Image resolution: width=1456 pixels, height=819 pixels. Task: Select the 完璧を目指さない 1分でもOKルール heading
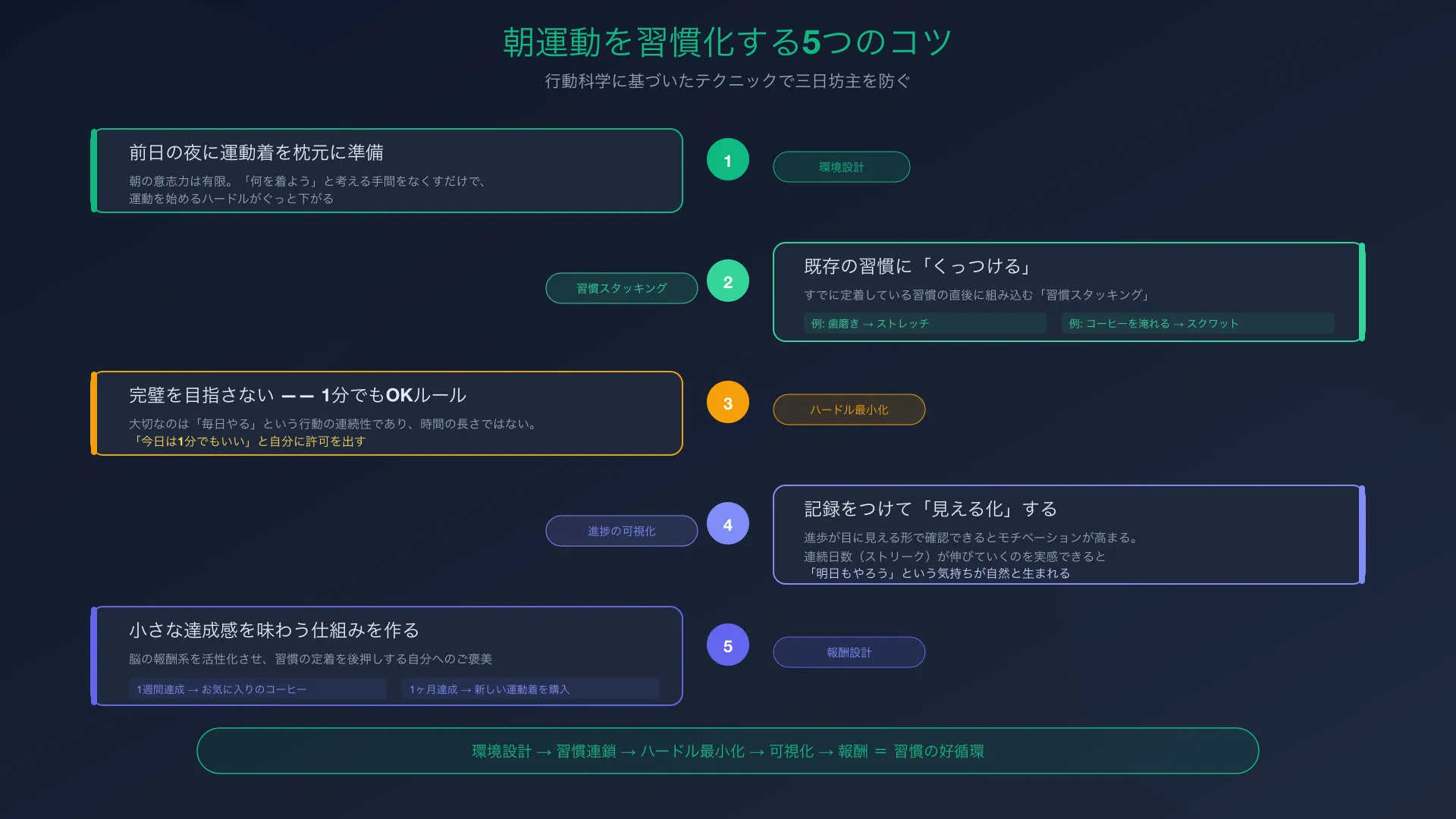[x=297, y=395]
